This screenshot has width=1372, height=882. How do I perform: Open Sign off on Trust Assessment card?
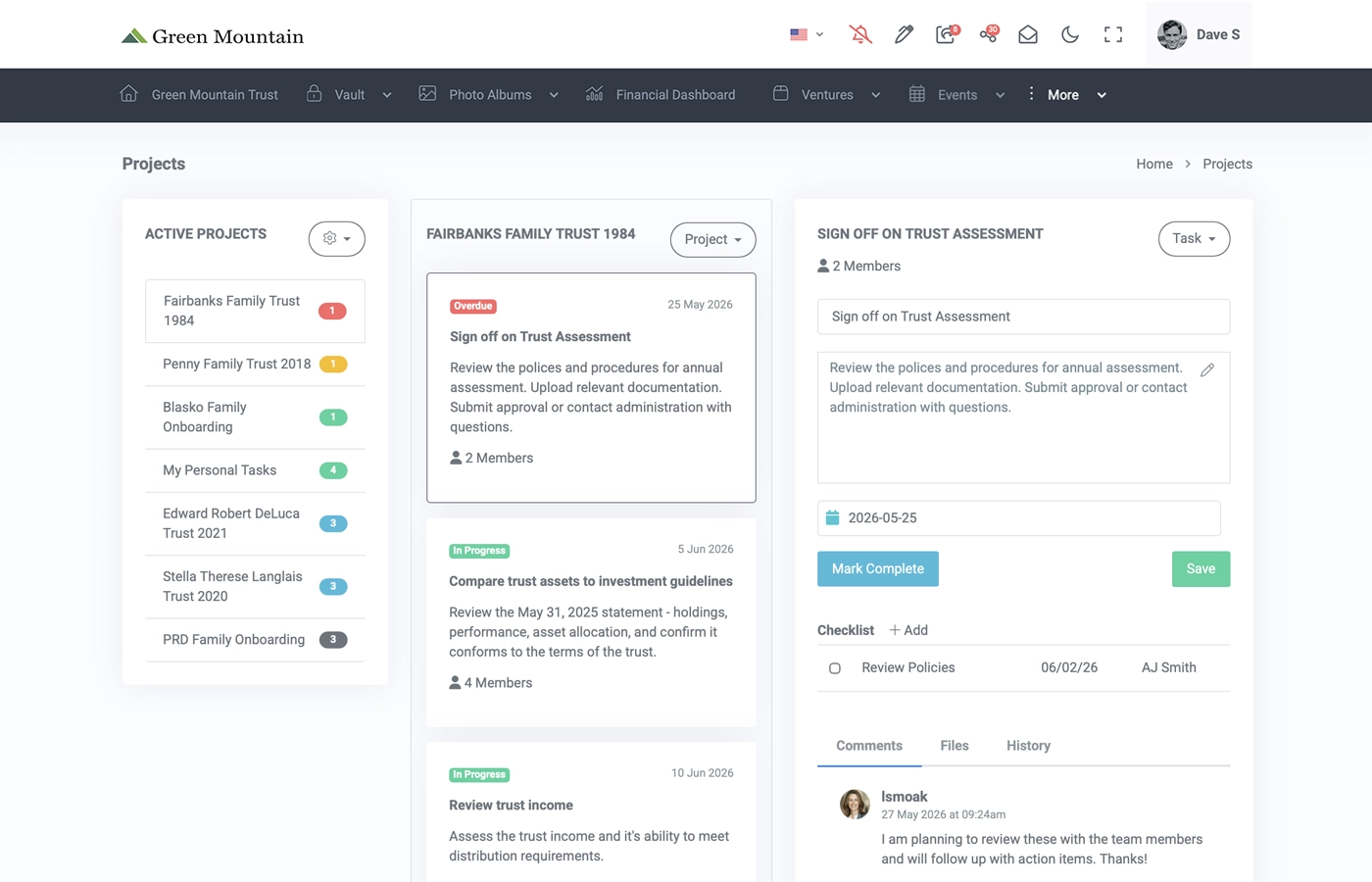coord(591,387)
